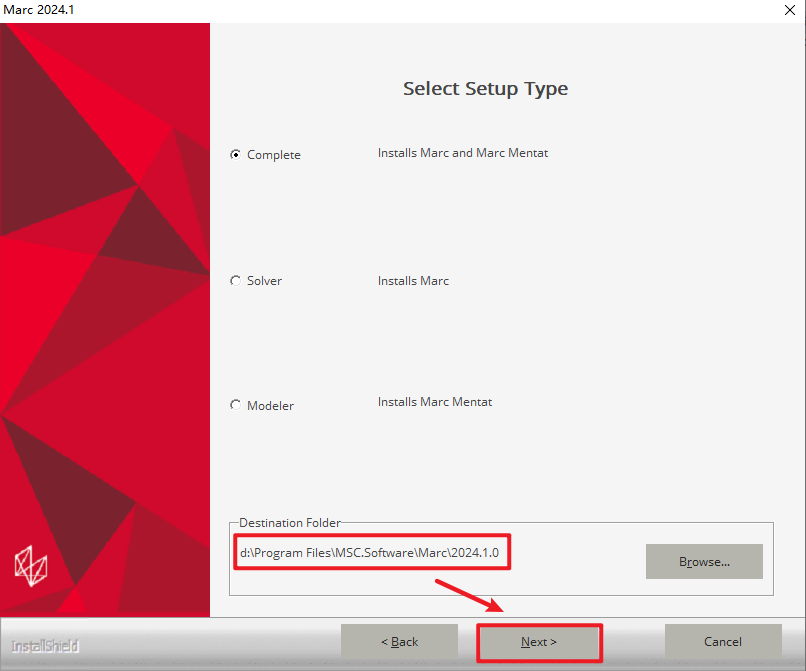The image size is (806, 671).
Task: Click the Select Setup Type heading
Action: point(485,89)
